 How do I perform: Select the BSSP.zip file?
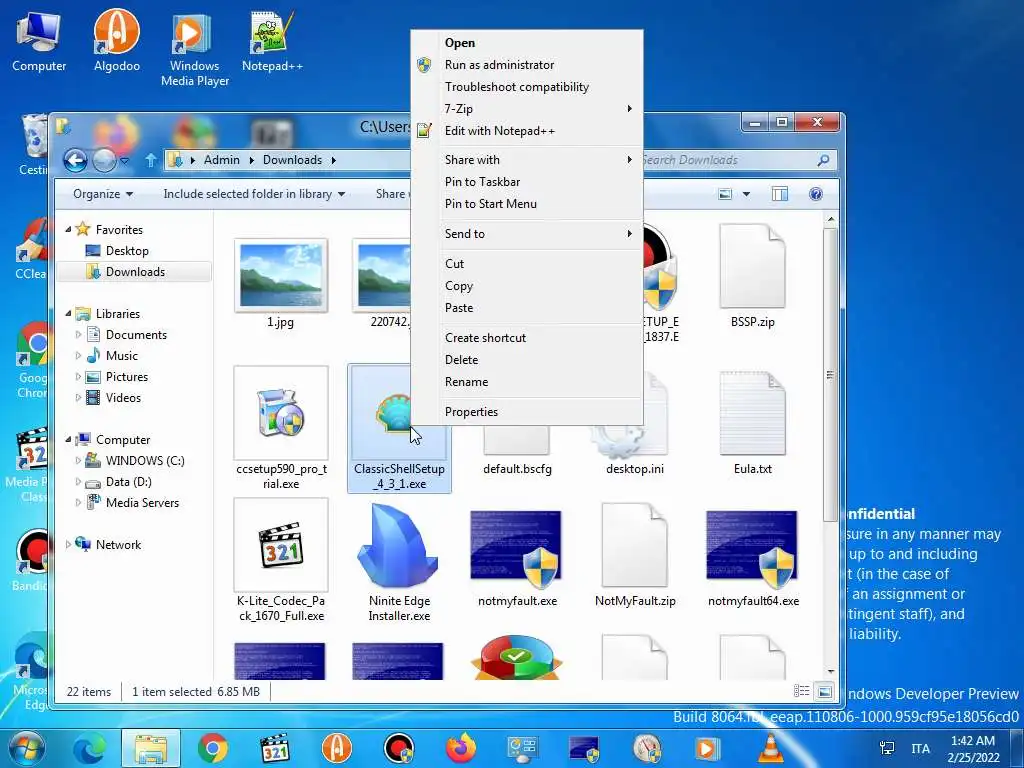752,276
